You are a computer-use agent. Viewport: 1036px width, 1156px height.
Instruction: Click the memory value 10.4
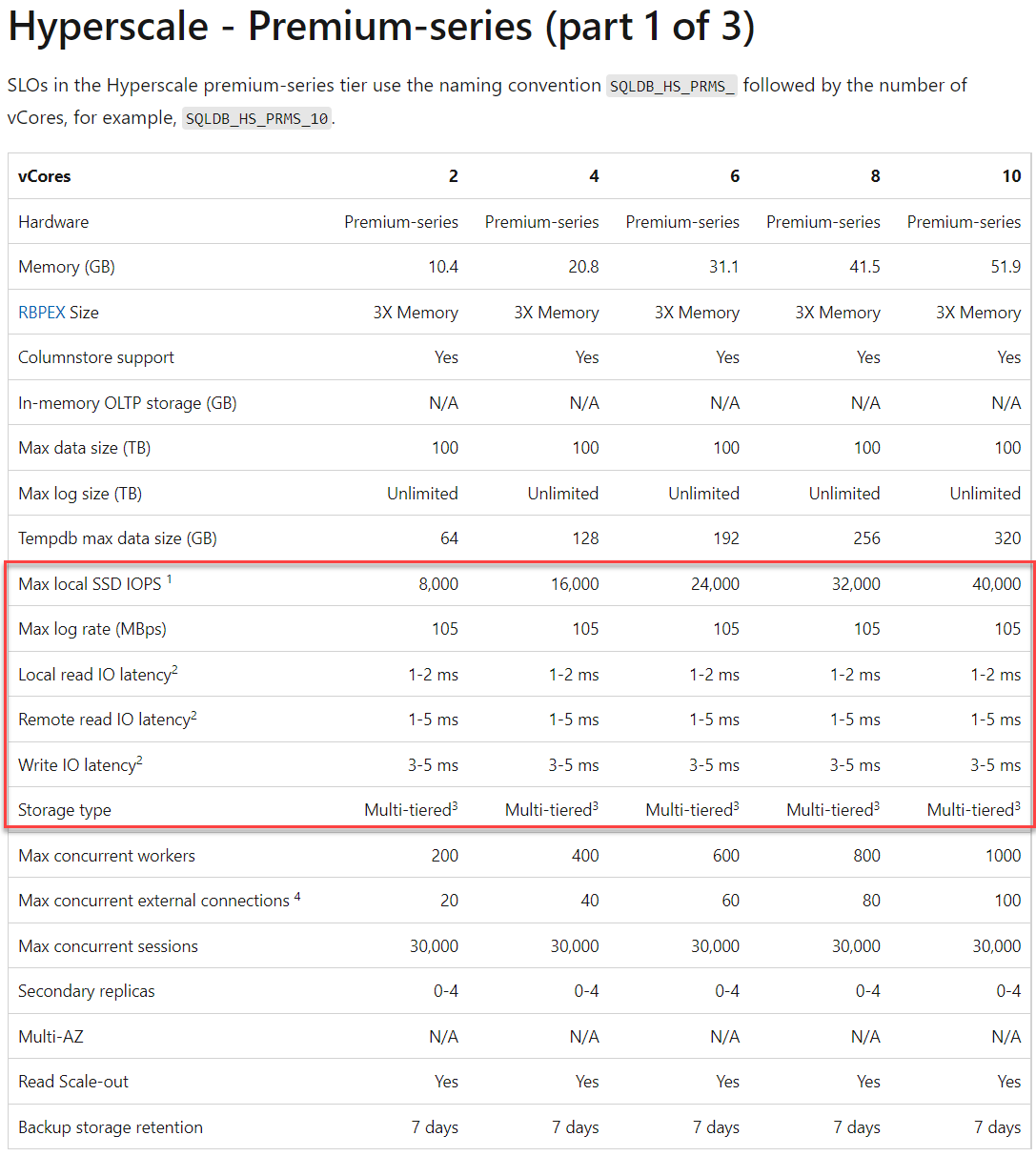[x=443, y=267]
